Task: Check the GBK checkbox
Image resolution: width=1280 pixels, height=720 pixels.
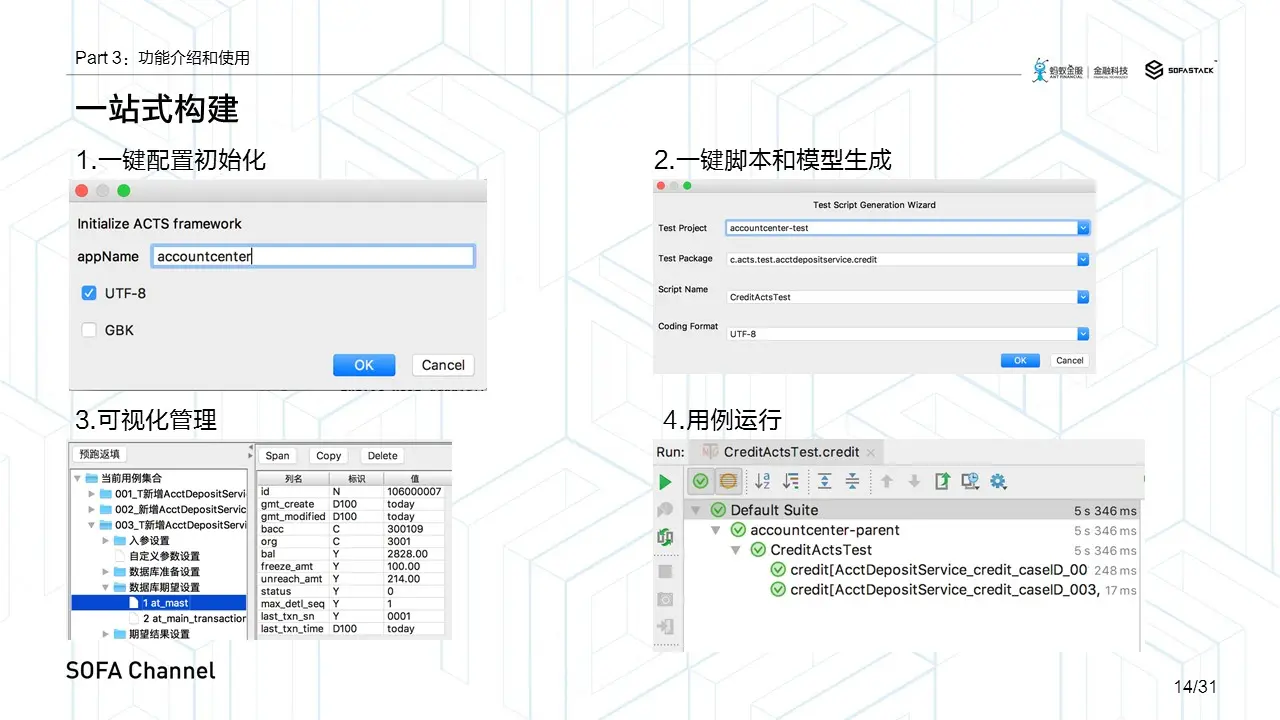Action: [x=89, y=330]
